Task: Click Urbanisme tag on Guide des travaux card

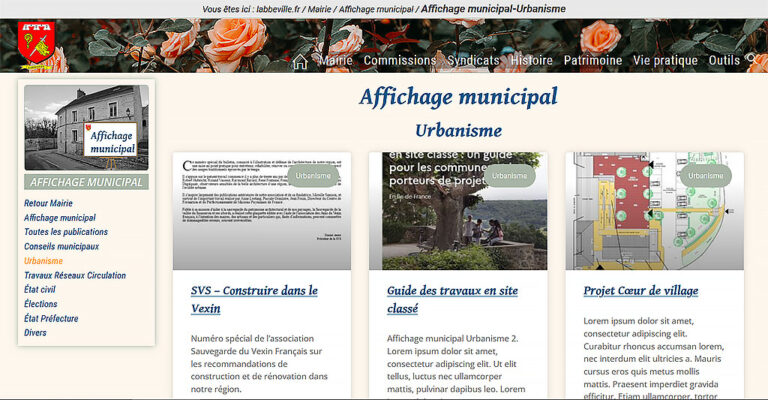Action: 509,176
